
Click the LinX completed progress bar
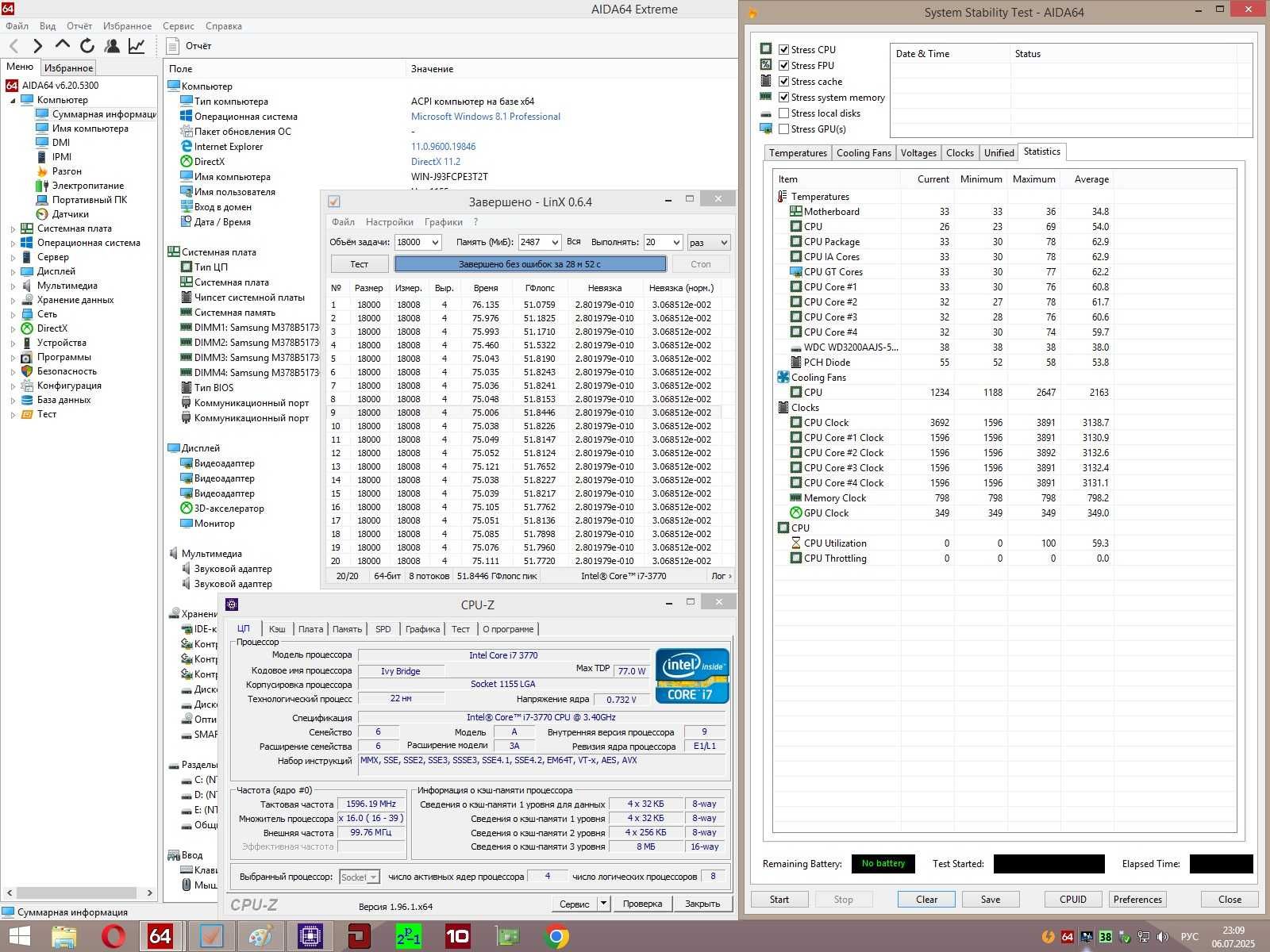(530, 264)
